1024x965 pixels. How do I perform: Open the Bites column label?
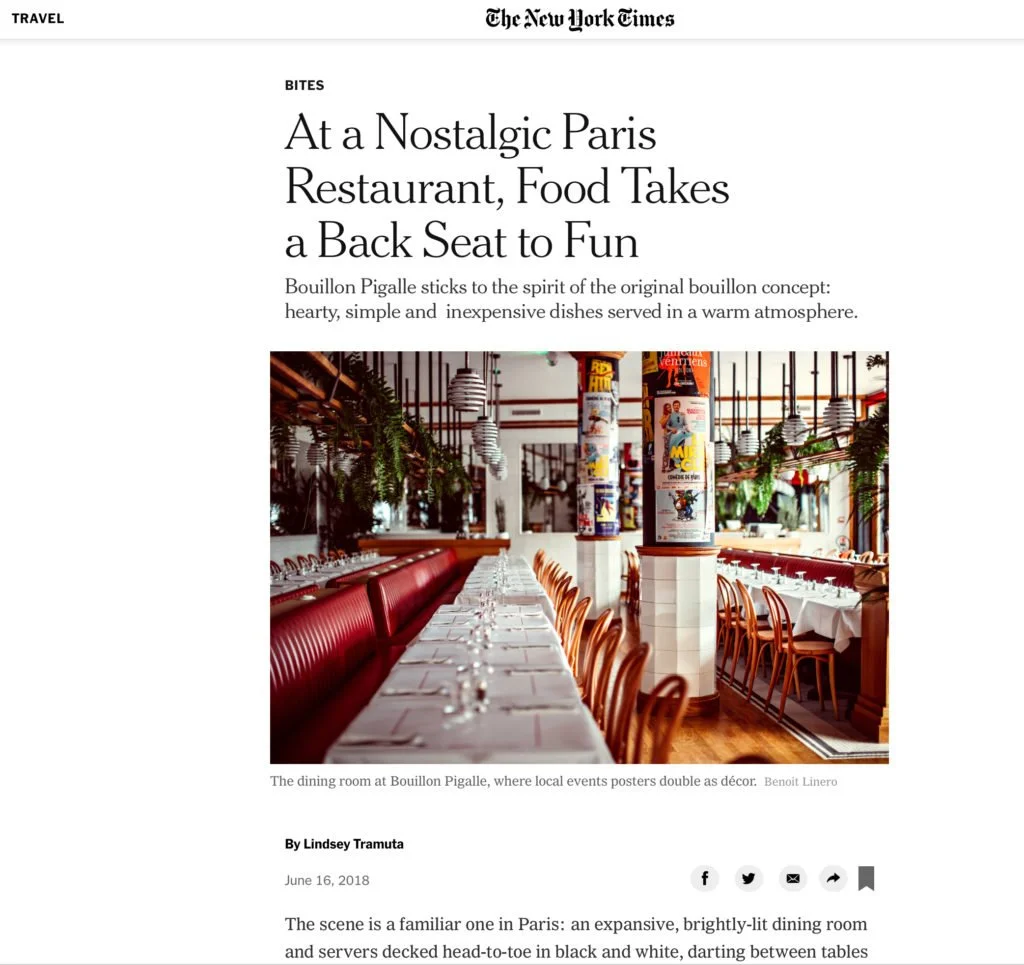(x=304, y=85)
